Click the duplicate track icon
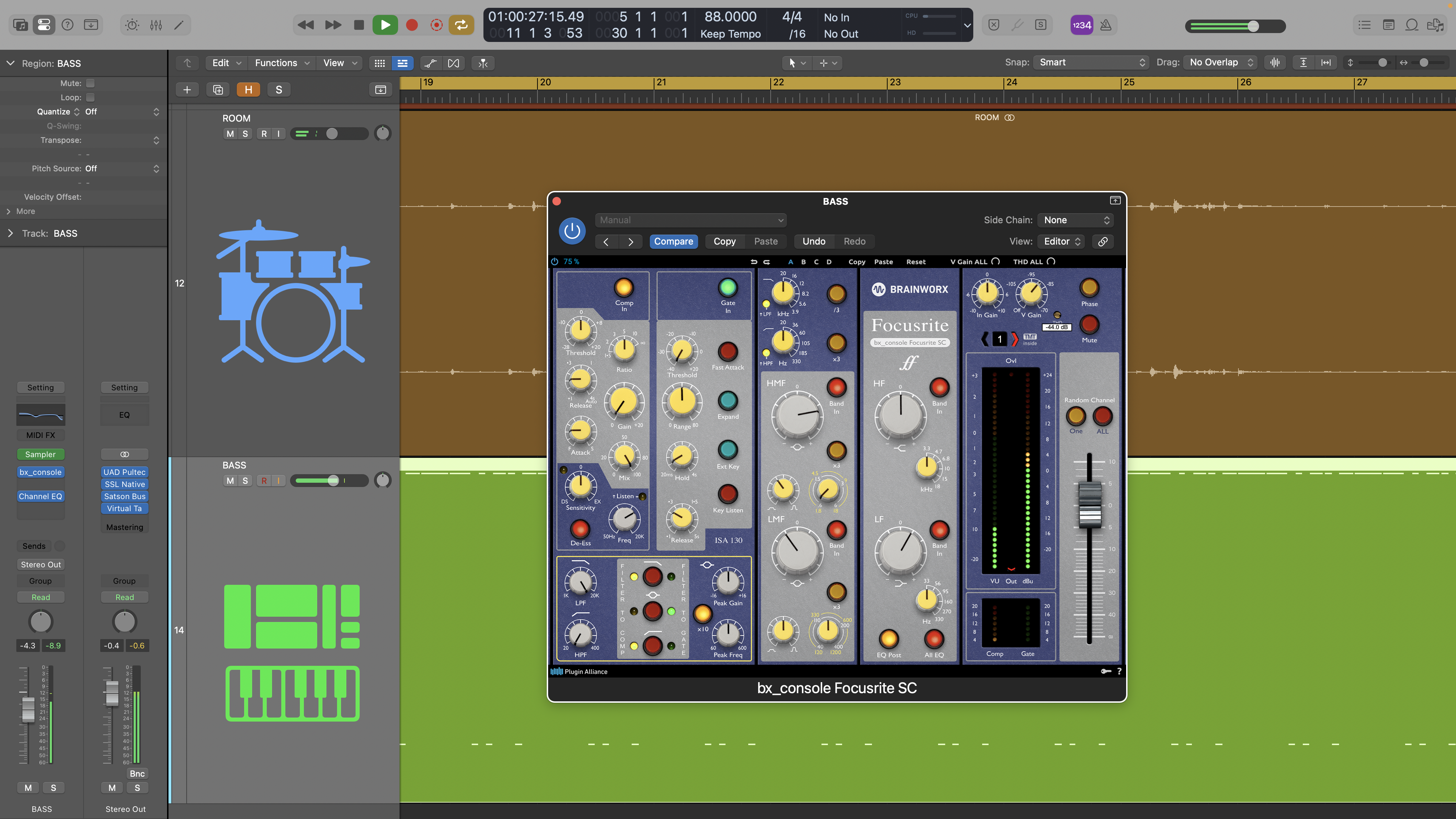1456x819 pixels. click(218, 90)
